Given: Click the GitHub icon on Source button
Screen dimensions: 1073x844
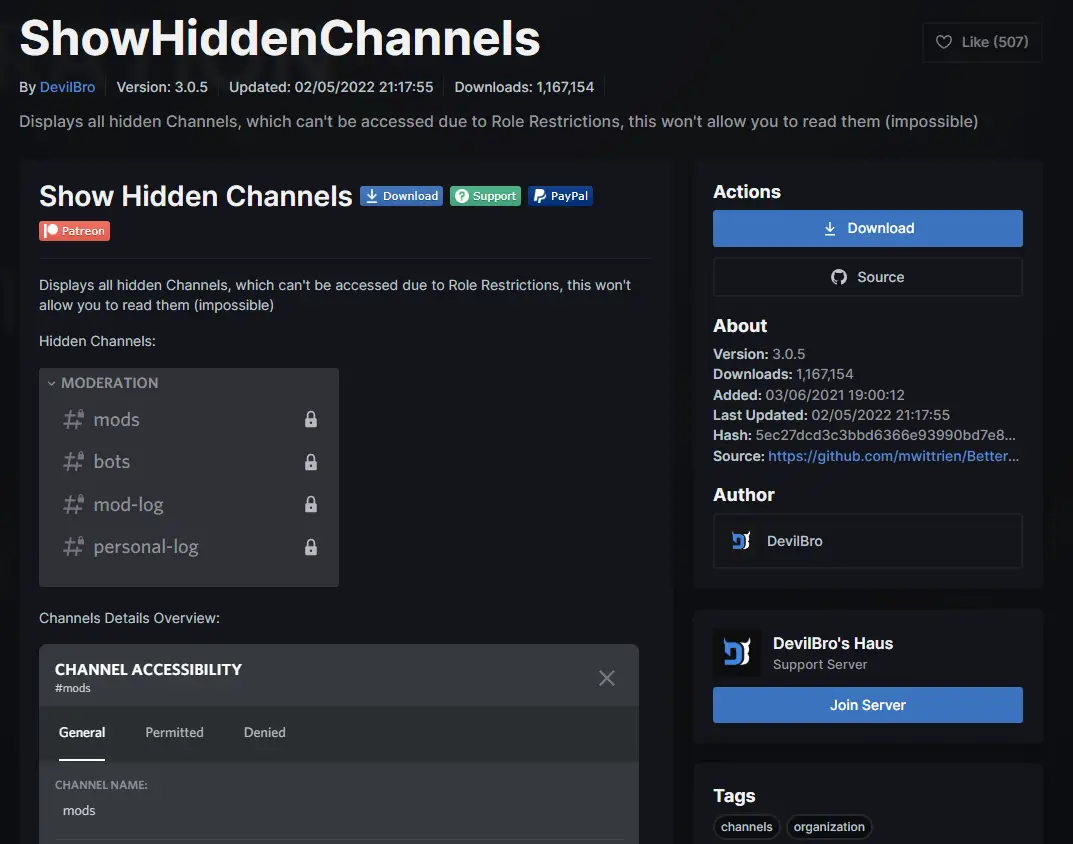Looking at the screenshot, I should [x=839, y=277].
